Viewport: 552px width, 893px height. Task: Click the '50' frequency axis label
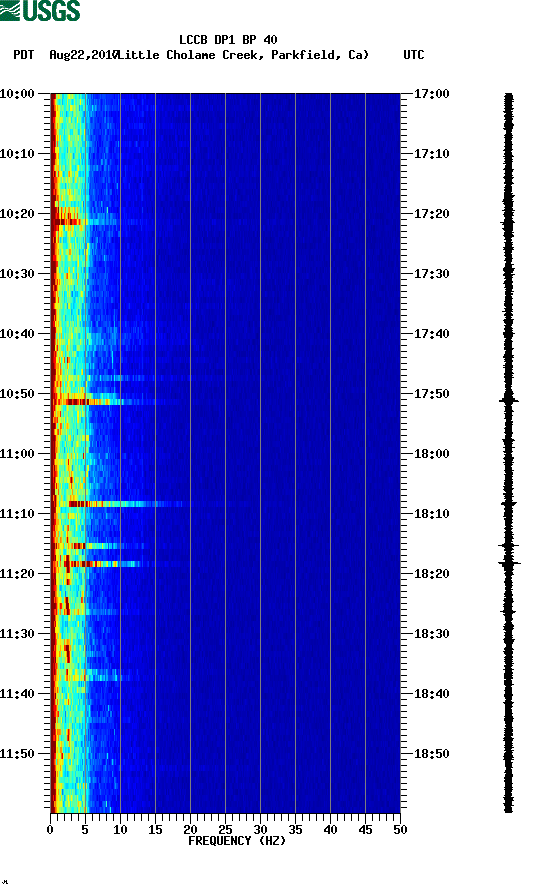400,830
